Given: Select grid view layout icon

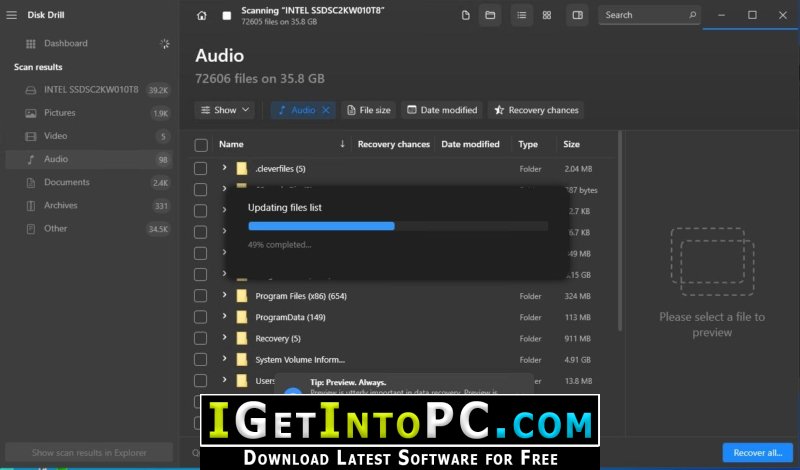Looking at the screenshot, I should coord(546,15).
